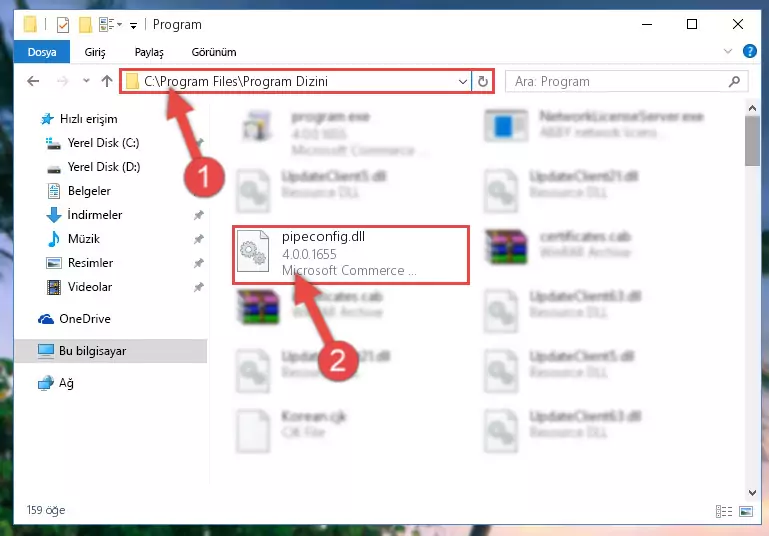The height and width of the screenshot is (536, 769).
Task: Open İndirmeler in the sidebar
Action: click(95, 215)
